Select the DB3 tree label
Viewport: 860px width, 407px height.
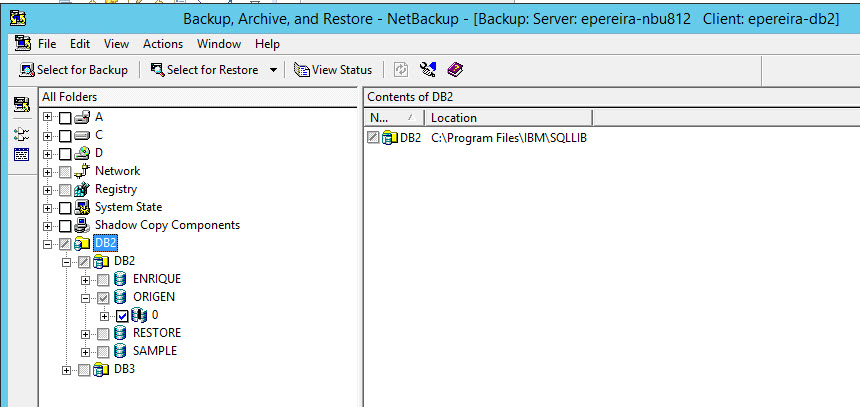pos(125,369)
